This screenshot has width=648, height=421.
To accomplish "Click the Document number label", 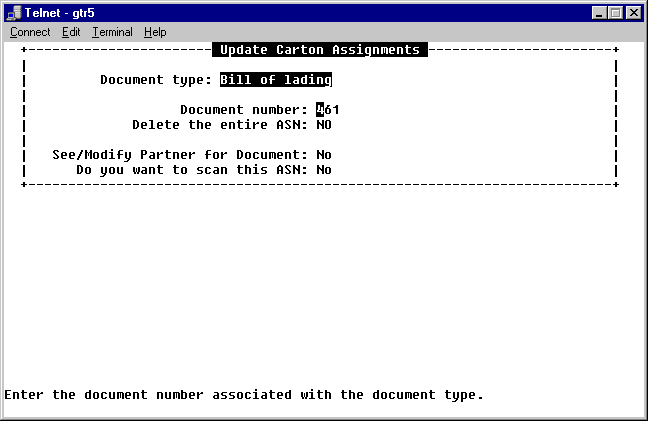I will [244, 110].
